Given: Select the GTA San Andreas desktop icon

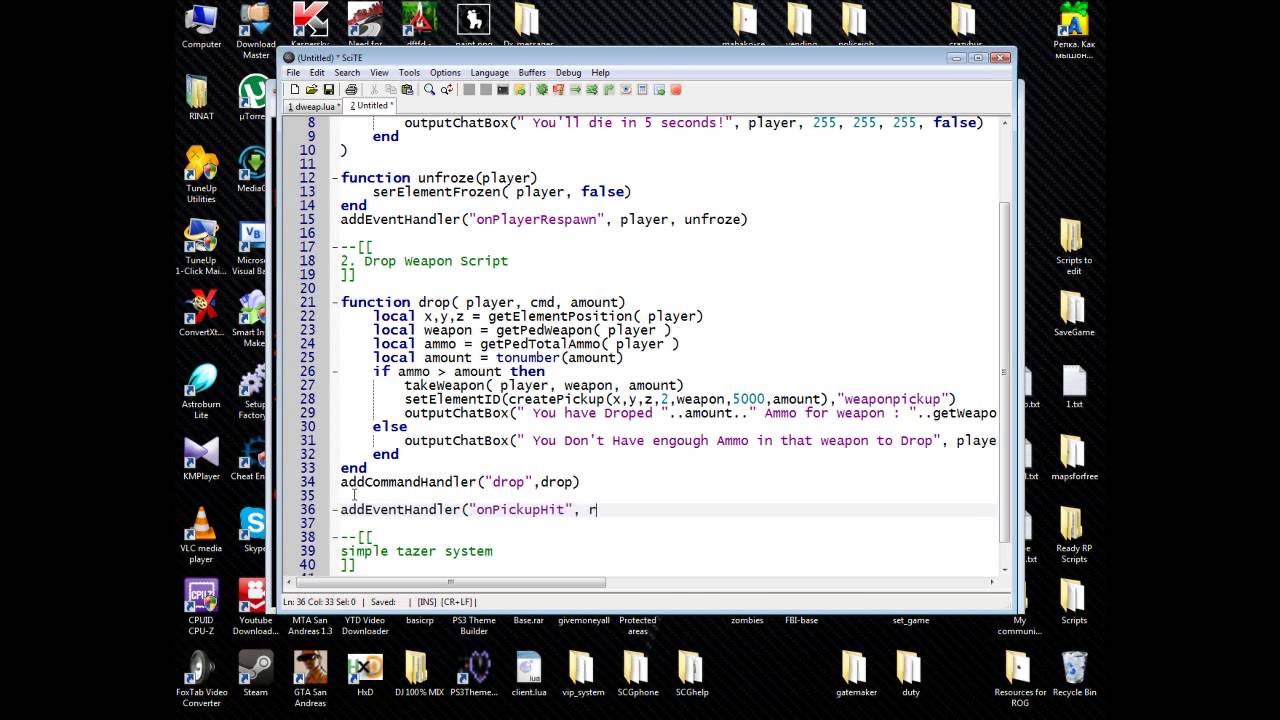Looking at the screenshot, I should click(x=310, y=678).
